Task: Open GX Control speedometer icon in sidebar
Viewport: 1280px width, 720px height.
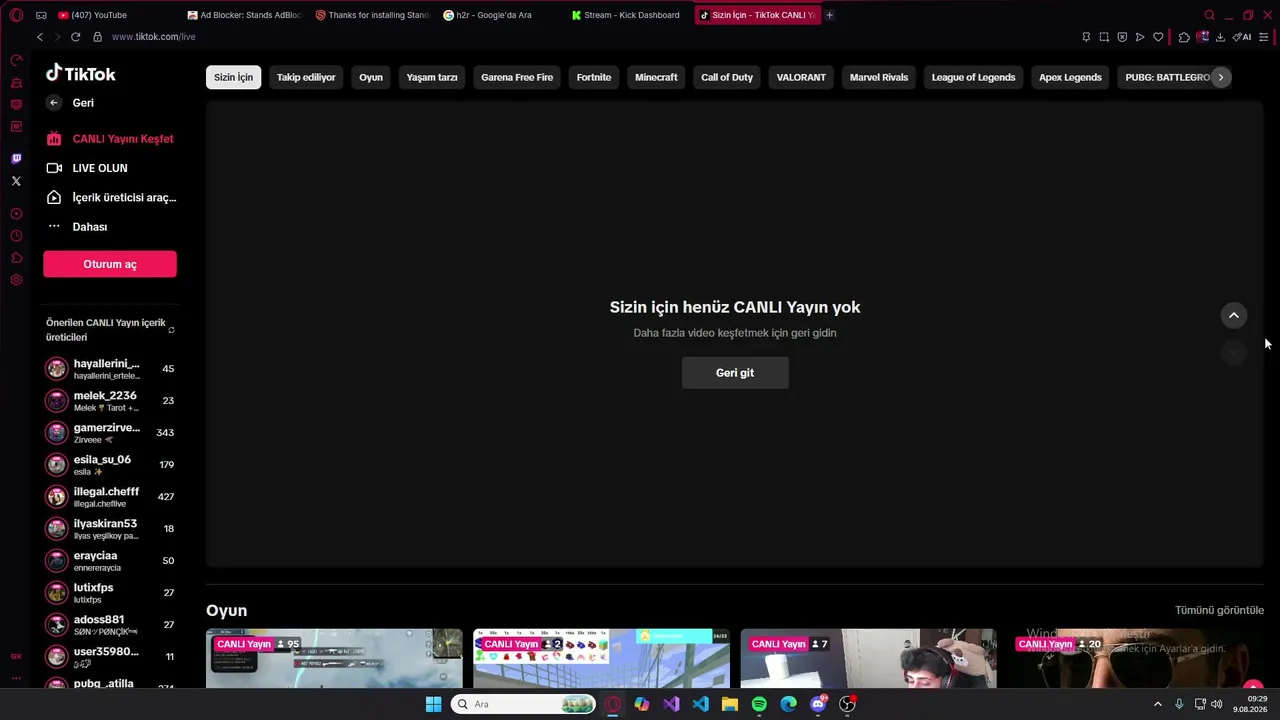Action: [x=16, y=60]
